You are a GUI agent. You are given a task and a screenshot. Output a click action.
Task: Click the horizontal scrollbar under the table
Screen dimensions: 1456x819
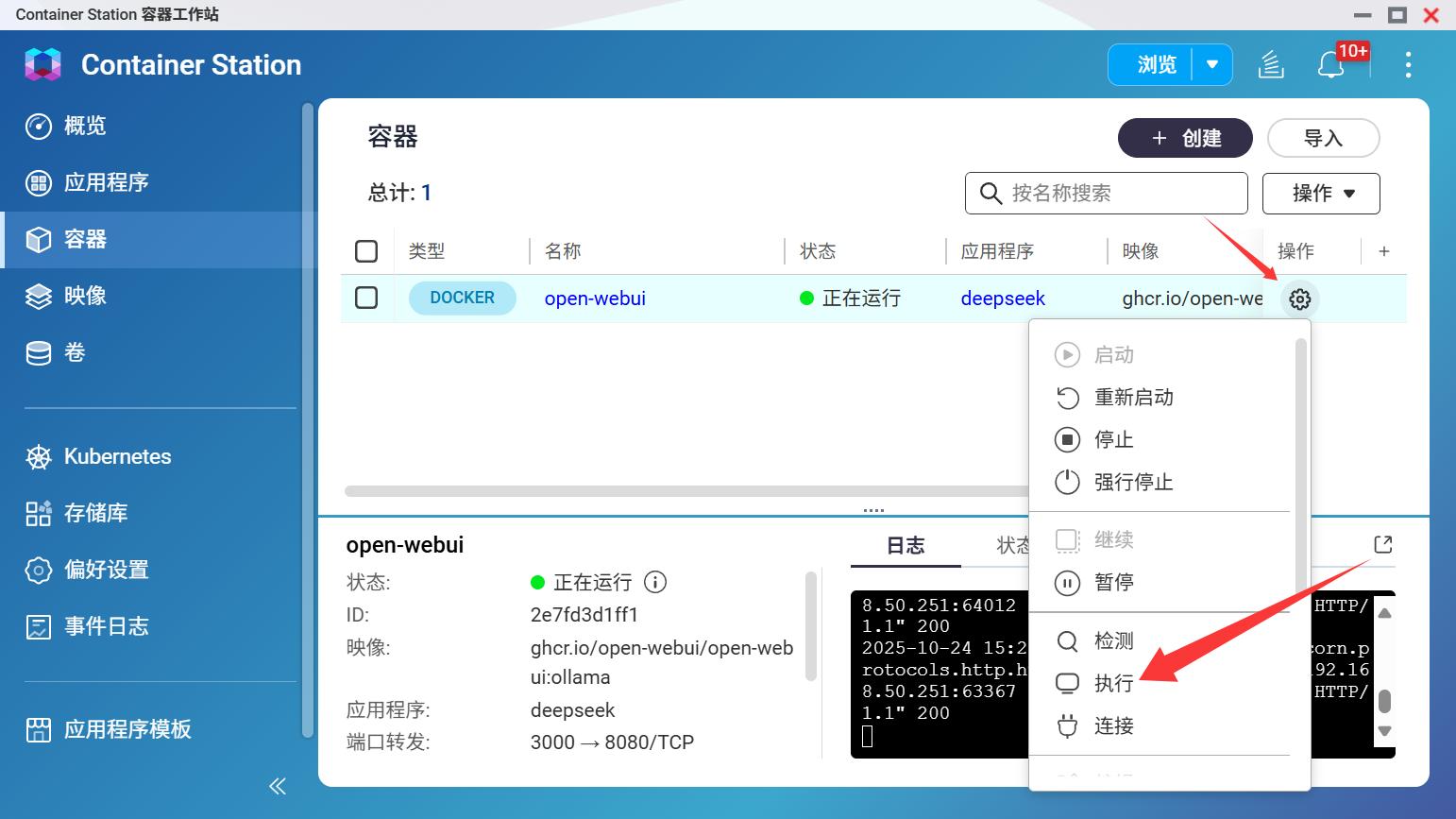pyautogui.click(x=686, y=491)
